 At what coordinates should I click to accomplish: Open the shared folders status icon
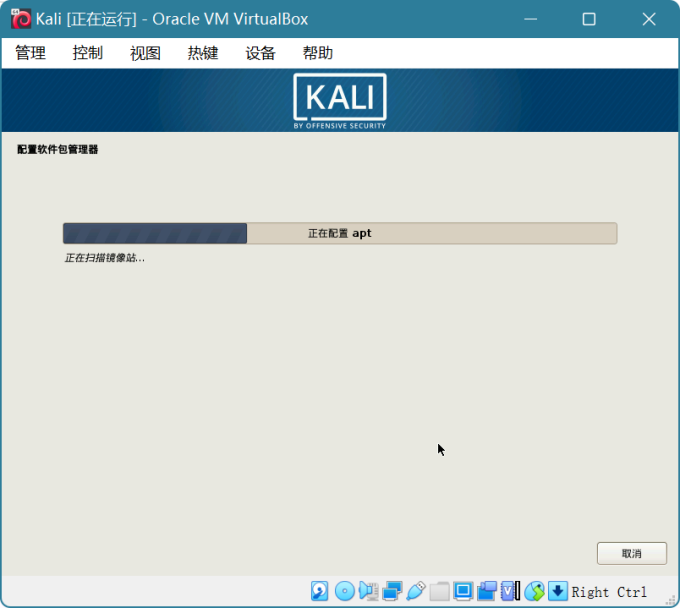[x=440, y=591]
